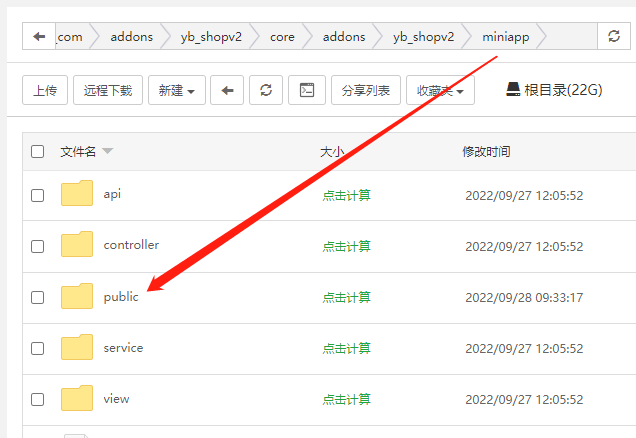Open the controller folder name
Viewport: 636px width, 438px height.
point(131,245)
